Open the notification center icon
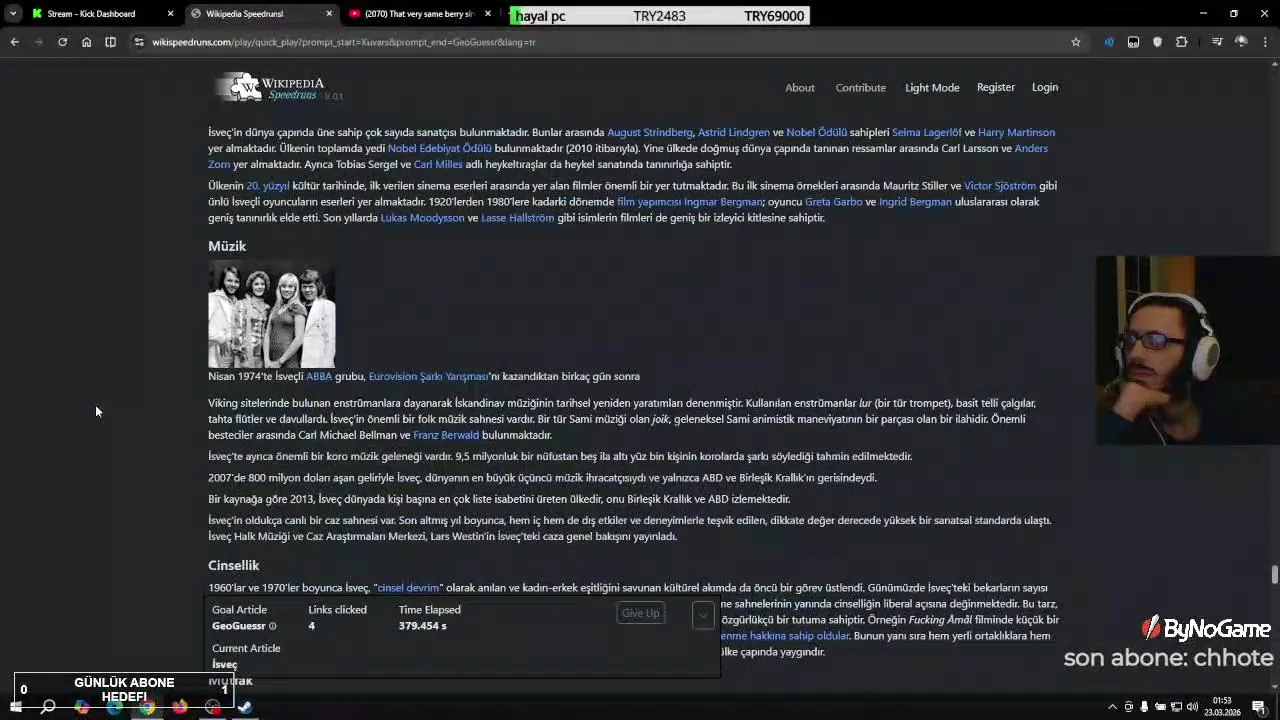The height and width of the screenshot is (720, 1280). [1258, 707]
